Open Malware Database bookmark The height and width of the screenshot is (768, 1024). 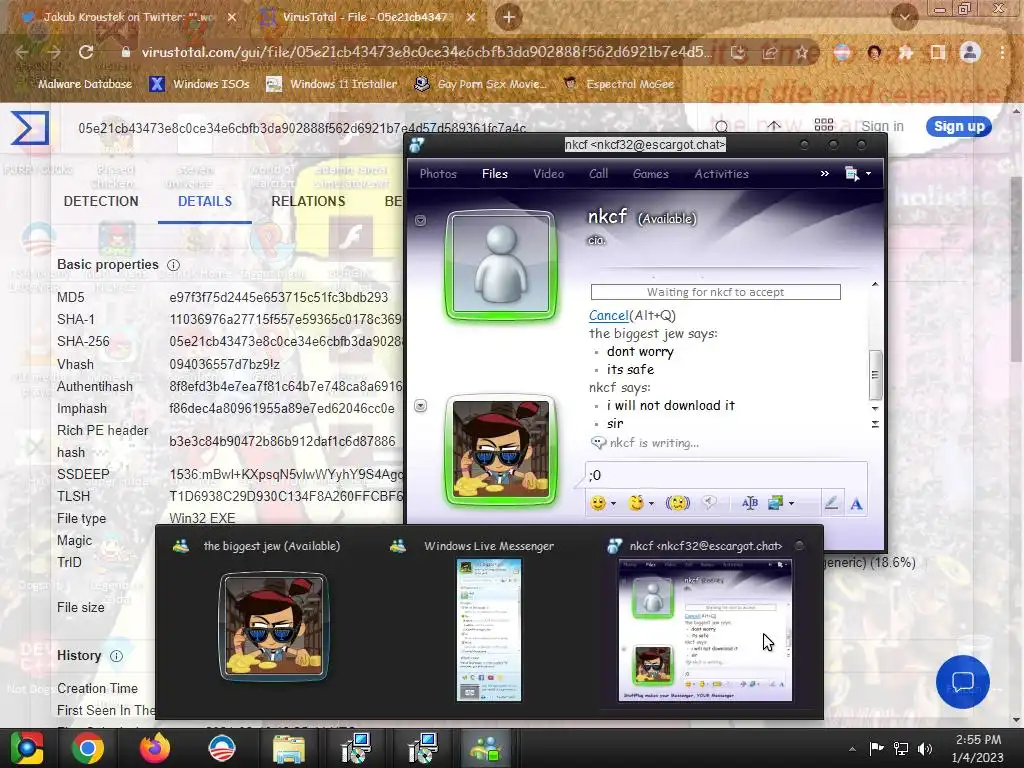(x=85, y=84)
